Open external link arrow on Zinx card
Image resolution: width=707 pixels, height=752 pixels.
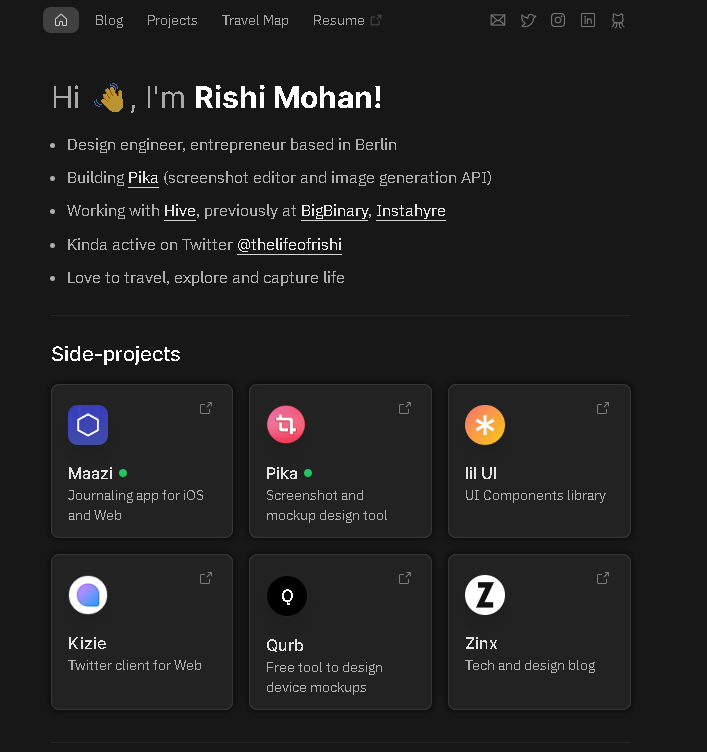click(x=603, y=578)
